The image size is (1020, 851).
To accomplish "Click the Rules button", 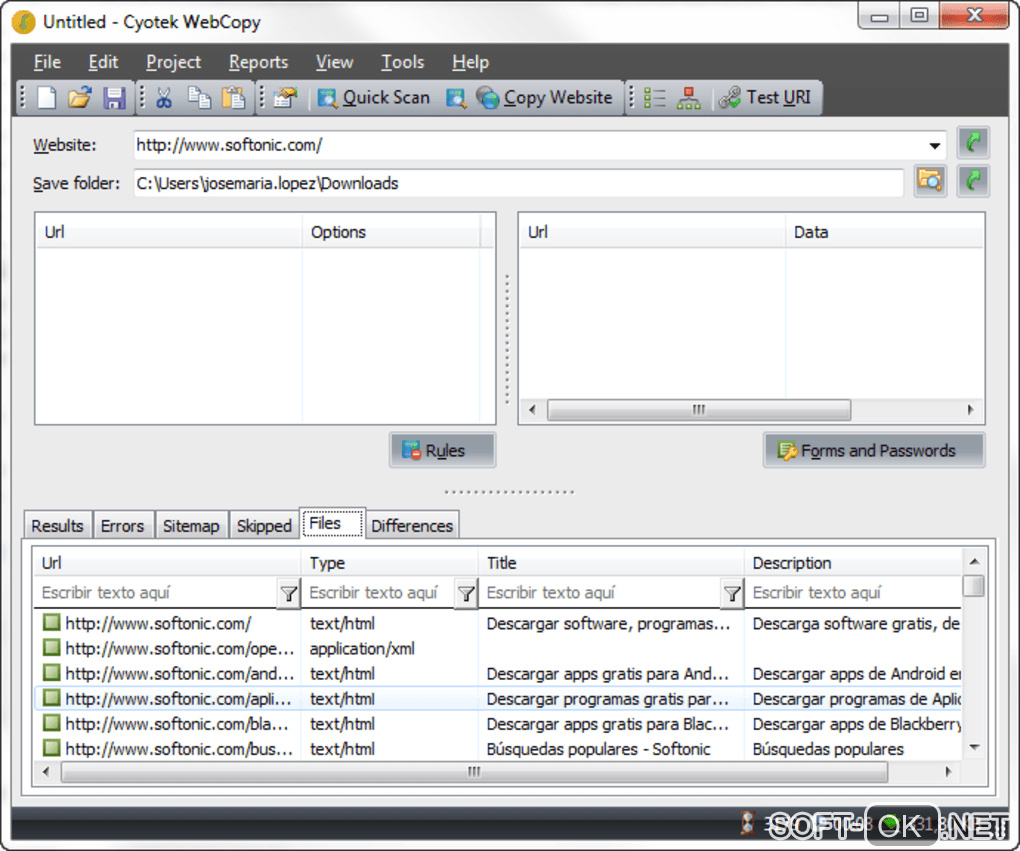I will tap(442, 450).
